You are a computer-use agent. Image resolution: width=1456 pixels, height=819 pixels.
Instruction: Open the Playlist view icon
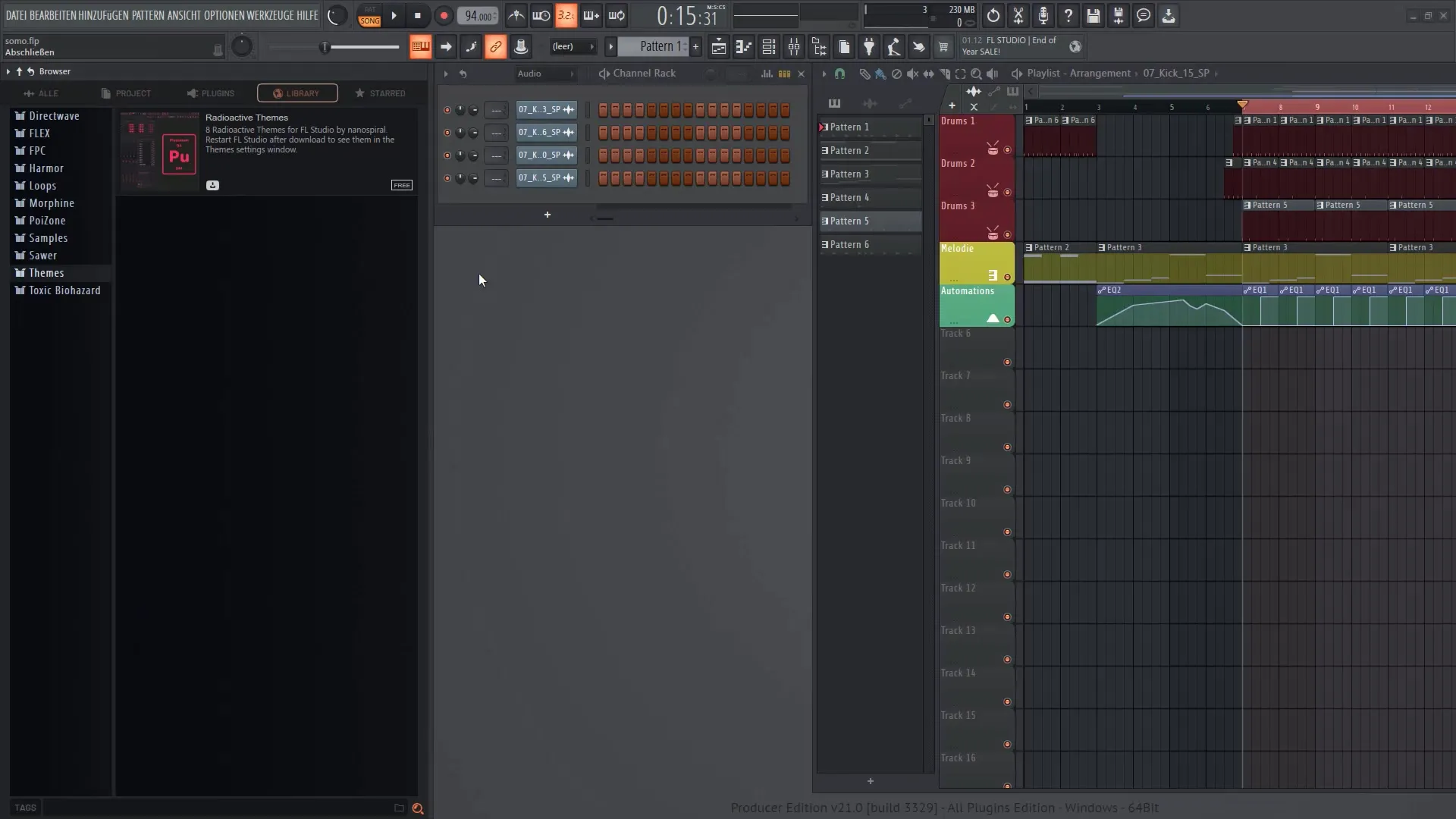(718, 47)
